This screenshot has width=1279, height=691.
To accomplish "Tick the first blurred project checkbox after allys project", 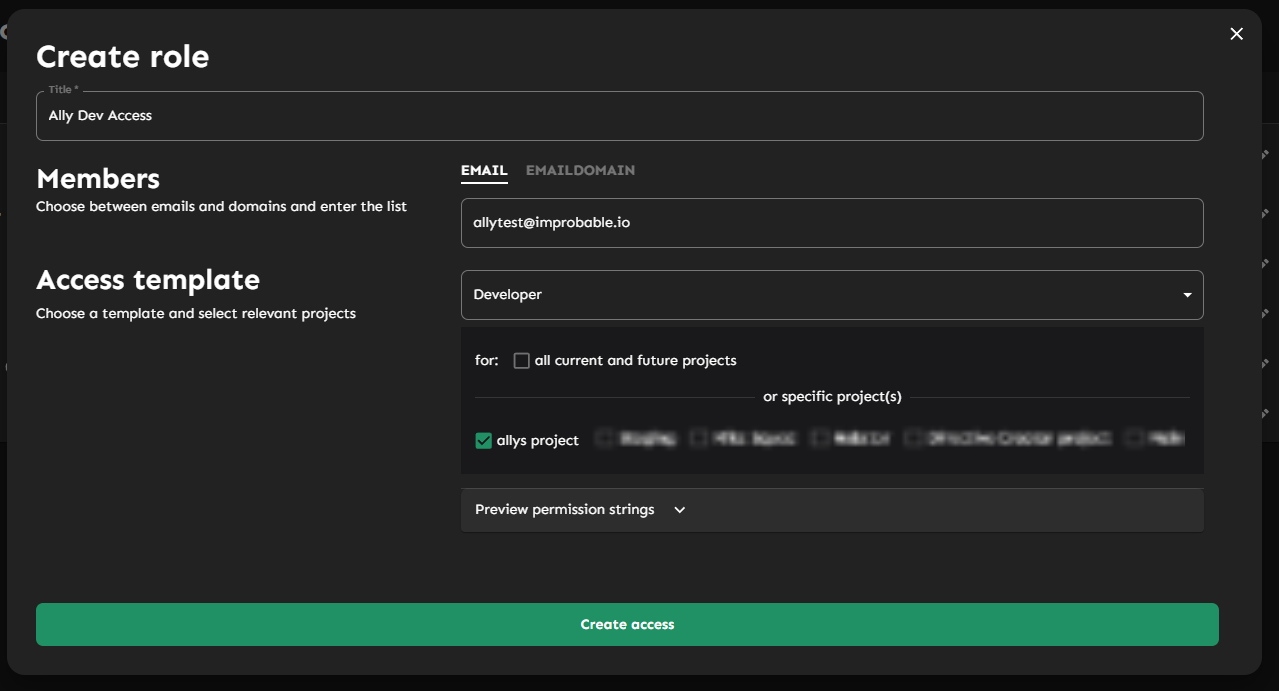I will (x=604, y=438).
